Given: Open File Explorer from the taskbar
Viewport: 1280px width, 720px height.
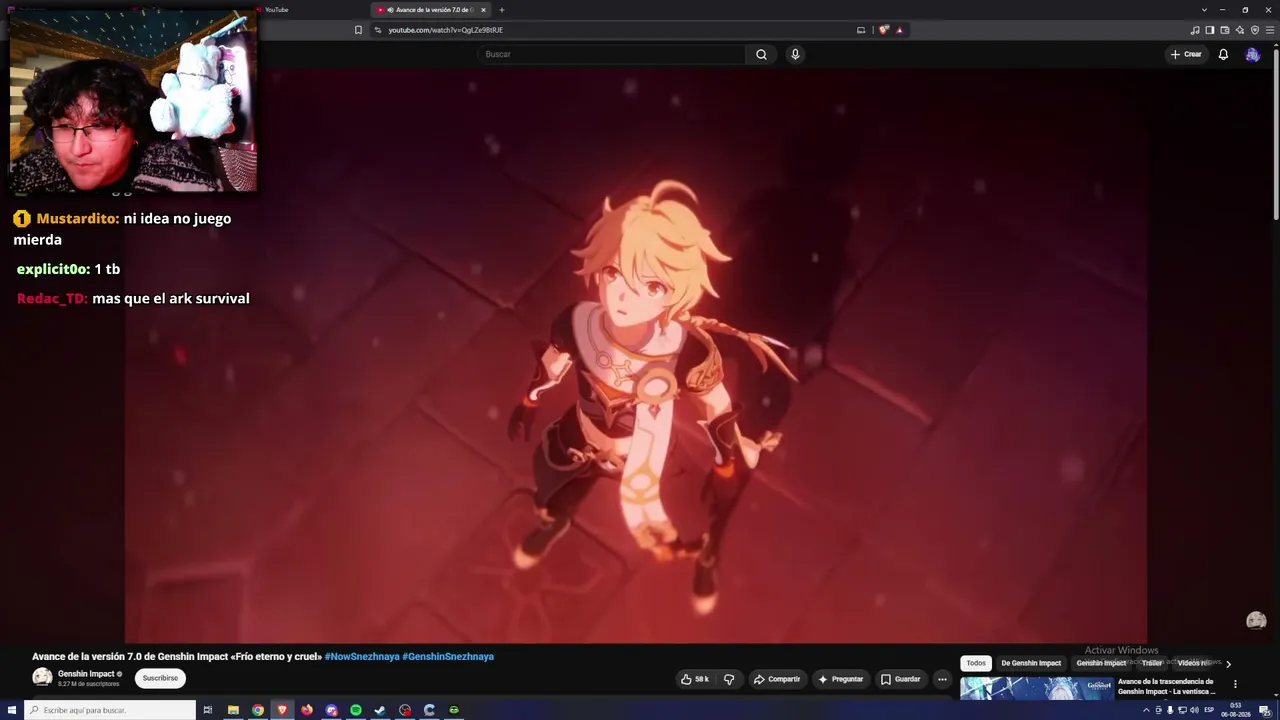Looking at the screenshot, I should 233,710.
